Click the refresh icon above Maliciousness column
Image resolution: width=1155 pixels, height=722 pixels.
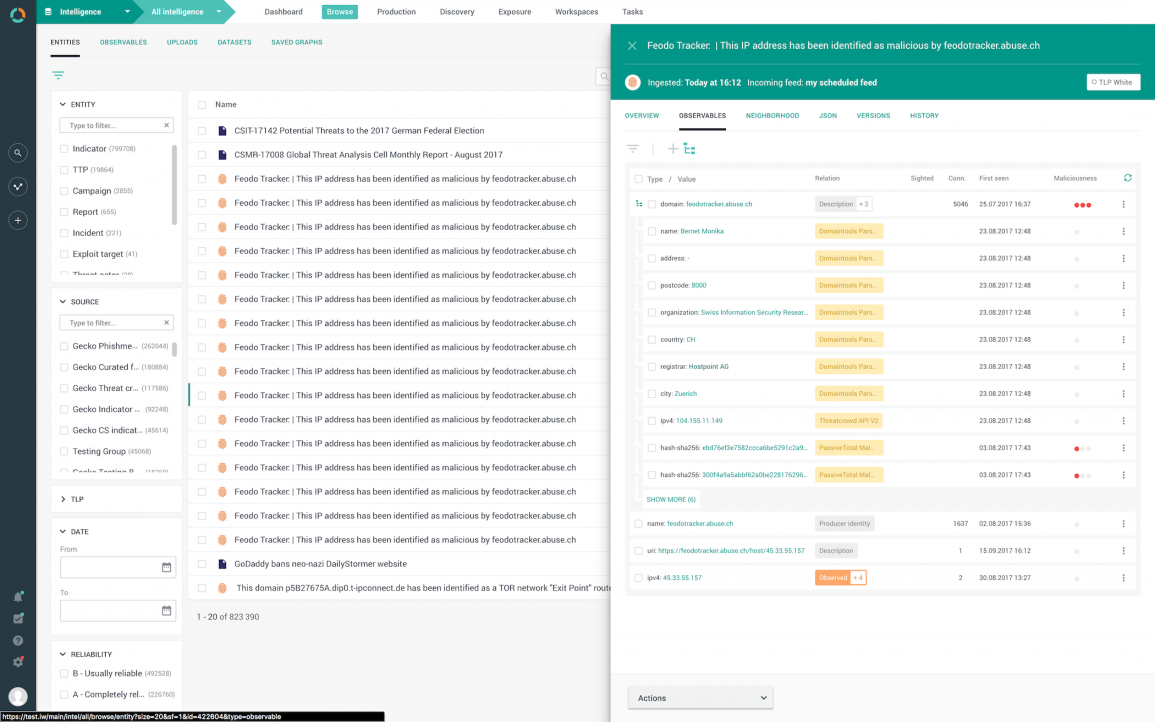pyautogui.click(x=1128, y=178)
